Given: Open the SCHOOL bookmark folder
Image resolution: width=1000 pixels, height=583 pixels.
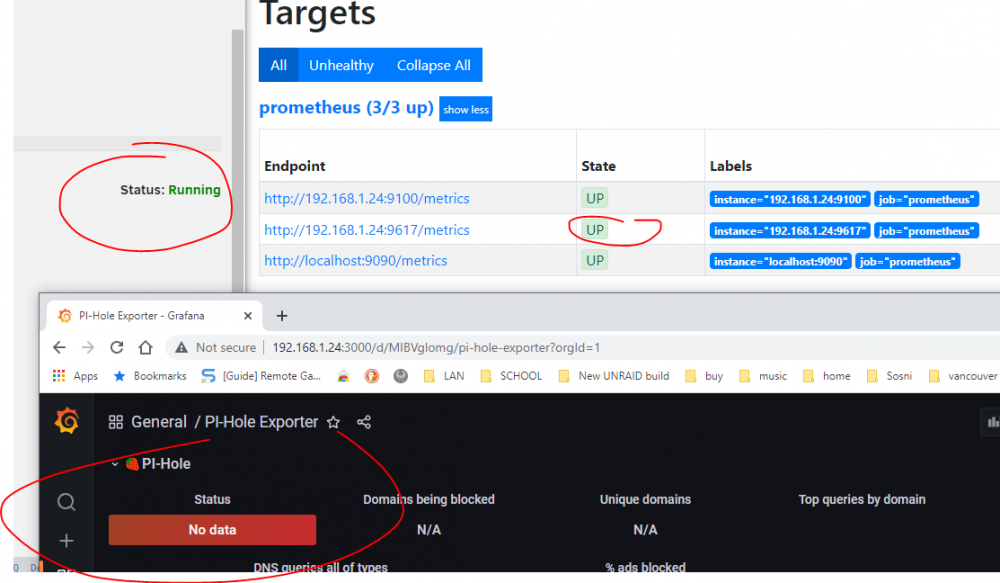Looking at the screenshot, I should 511,376.
